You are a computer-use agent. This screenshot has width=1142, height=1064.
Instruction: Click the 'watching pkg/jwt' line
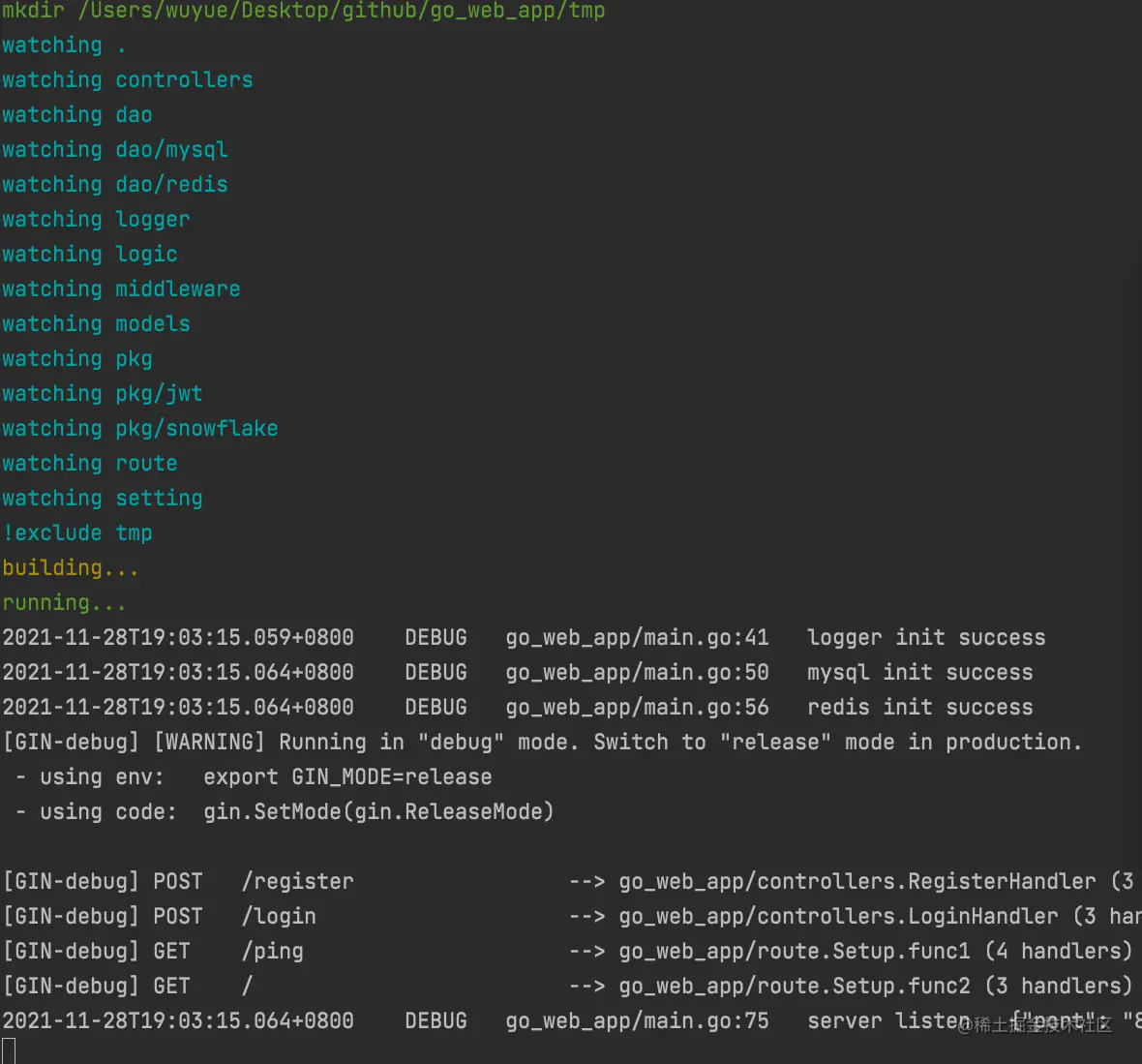(102, 394)
